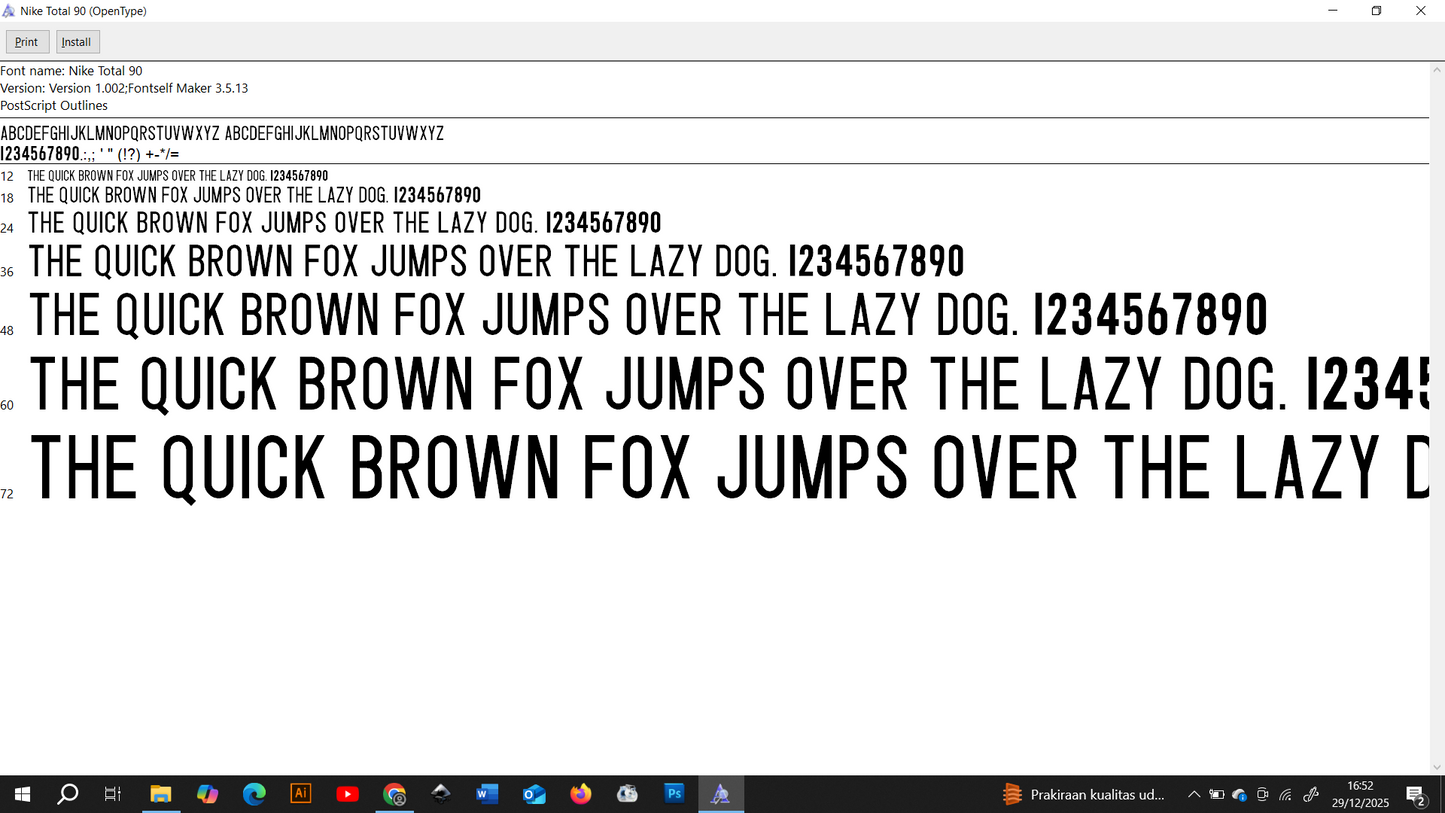This screenshot has width=1445, height=813.
Task: Launch Microsoft Word from the taskbar
Action: [488, 795]
